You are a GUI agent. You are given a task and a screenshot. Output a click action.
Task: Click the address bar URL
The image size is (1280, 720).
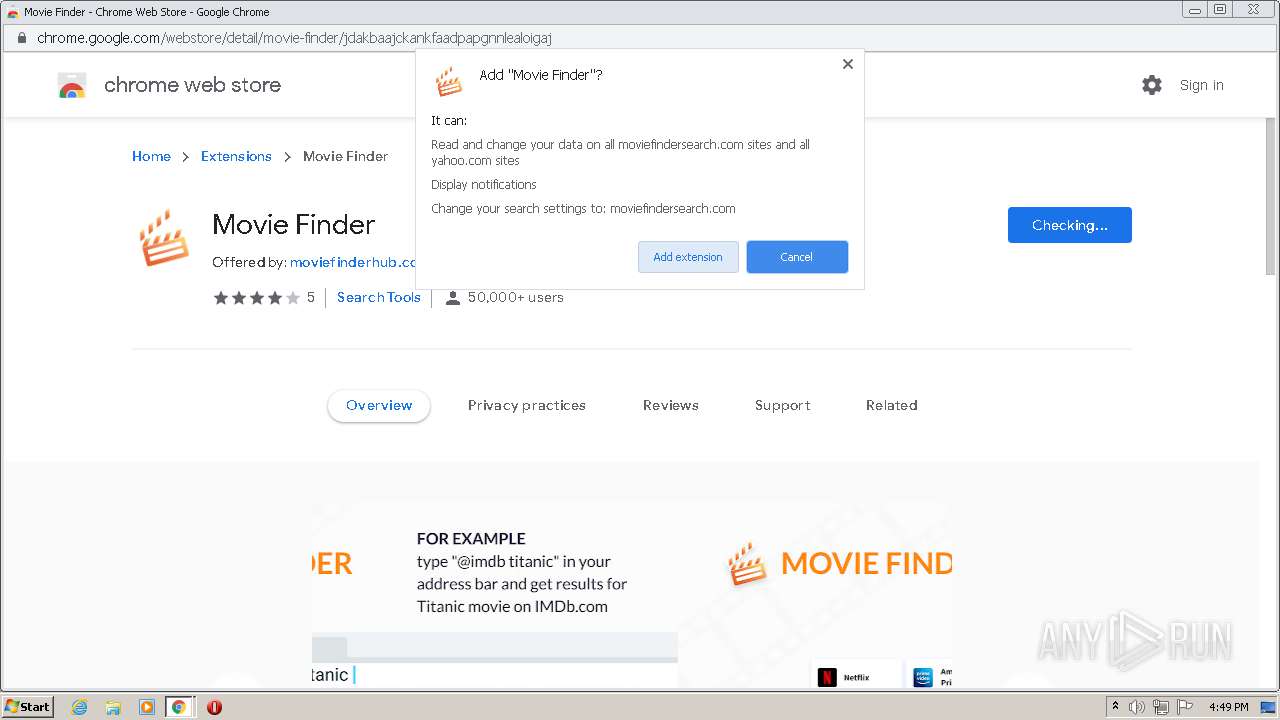(x=294, y=38)
